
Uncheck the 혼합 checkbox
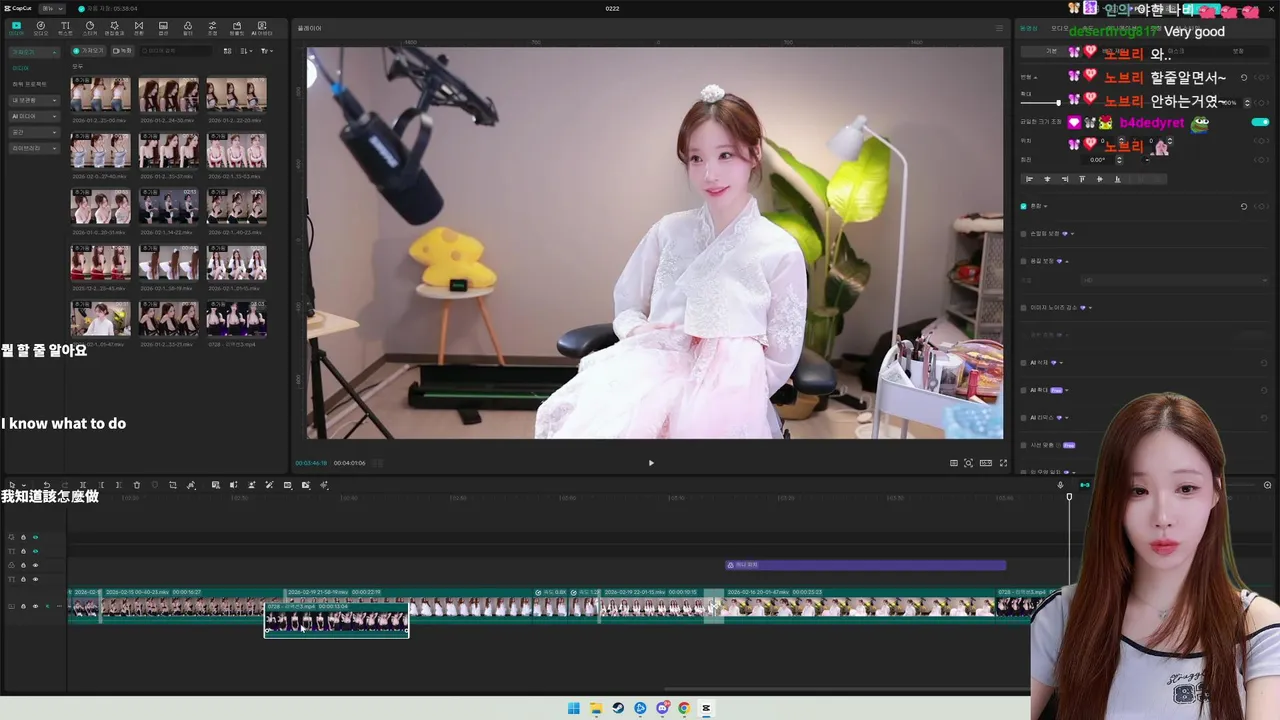pyautogui.click(x=1023, y=206)
